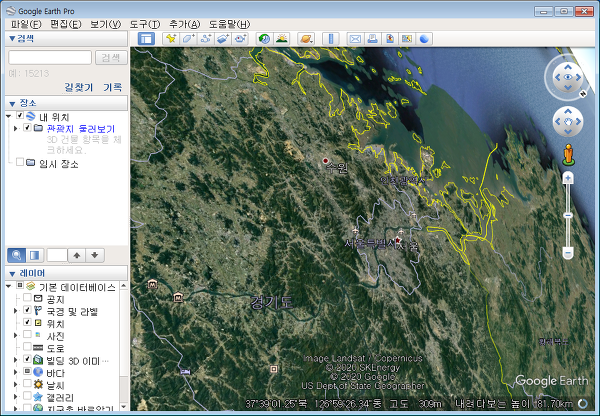Click the look-around eye joystick center
Viewport: 600px width, 416px height.
[x=568, y=78]
